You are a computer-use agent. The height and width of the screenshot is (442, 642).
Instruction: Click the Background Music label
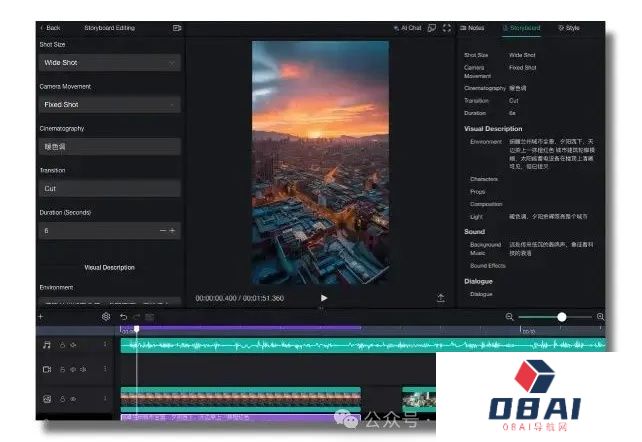click(486, 249)
